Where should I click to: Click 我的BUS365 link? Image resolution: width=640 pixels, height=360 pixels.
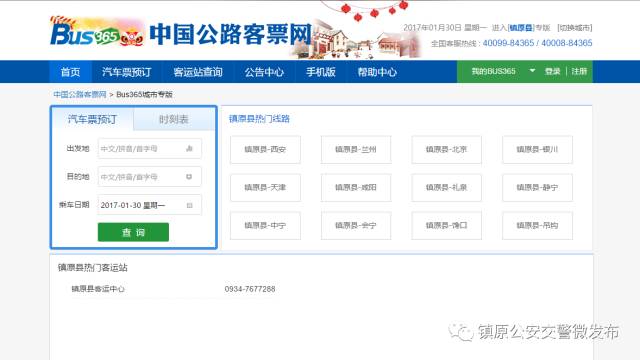point(493,71)
